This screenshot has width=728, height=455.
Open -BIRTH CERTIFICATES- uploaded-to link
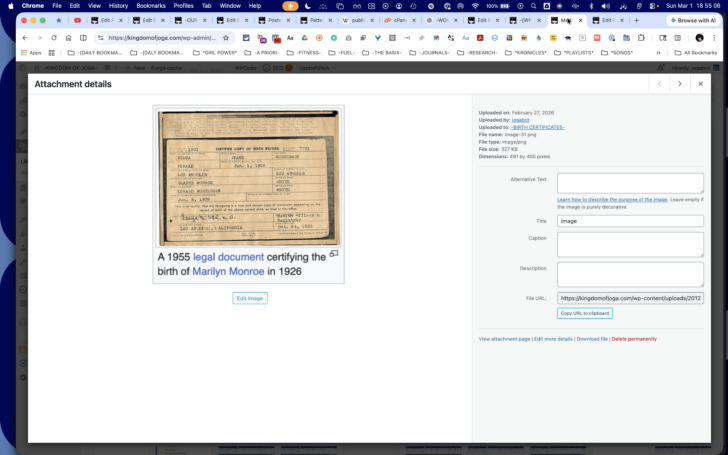538,127
